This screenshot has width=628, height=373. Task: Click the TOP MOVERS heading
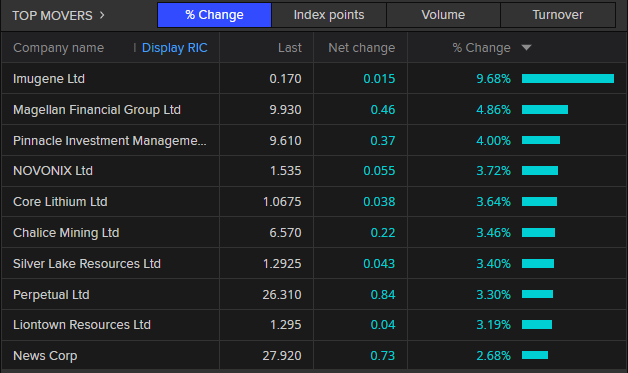[x=52, y=16]
